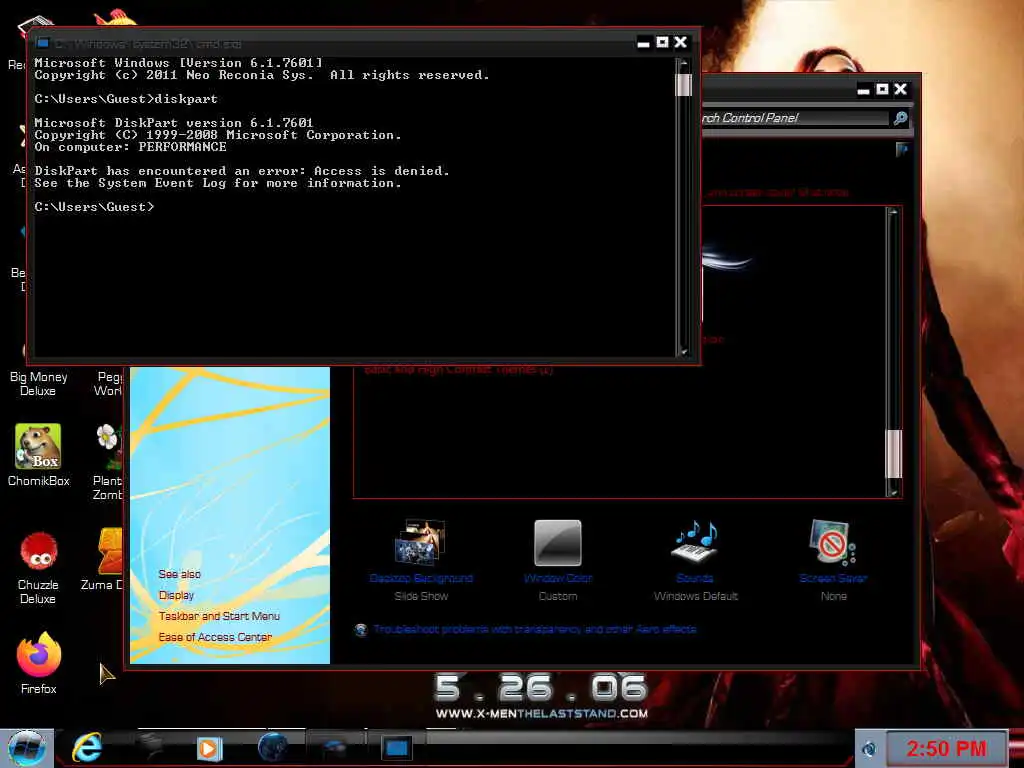This screenshot has height=768, width=1024.
Task: Open the Screen Saver None settings
Action: [x=833, y=560]
